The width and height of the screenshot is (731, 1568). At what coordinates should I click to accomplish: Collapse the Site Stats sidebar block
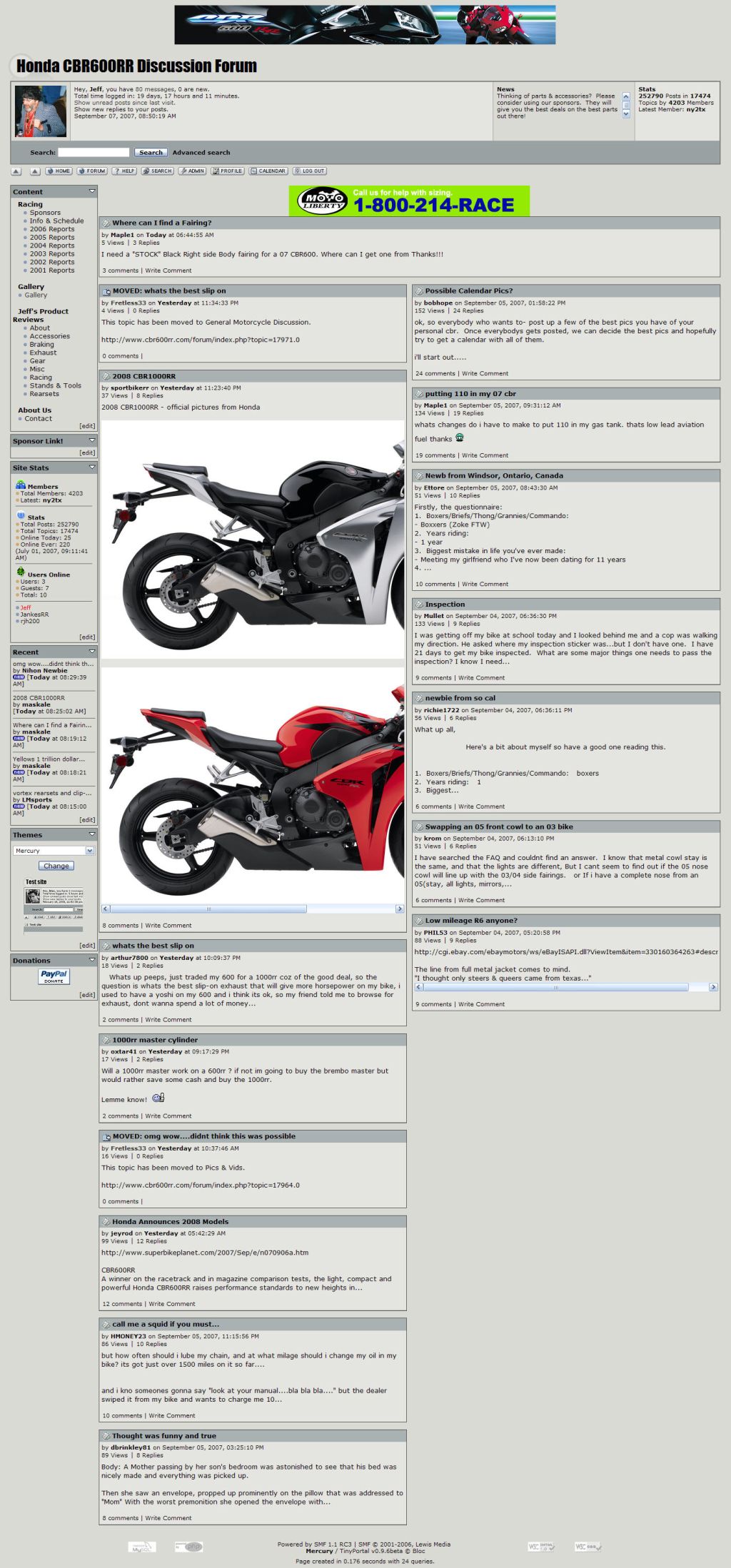pyautogui.click(x=92, y=467)
